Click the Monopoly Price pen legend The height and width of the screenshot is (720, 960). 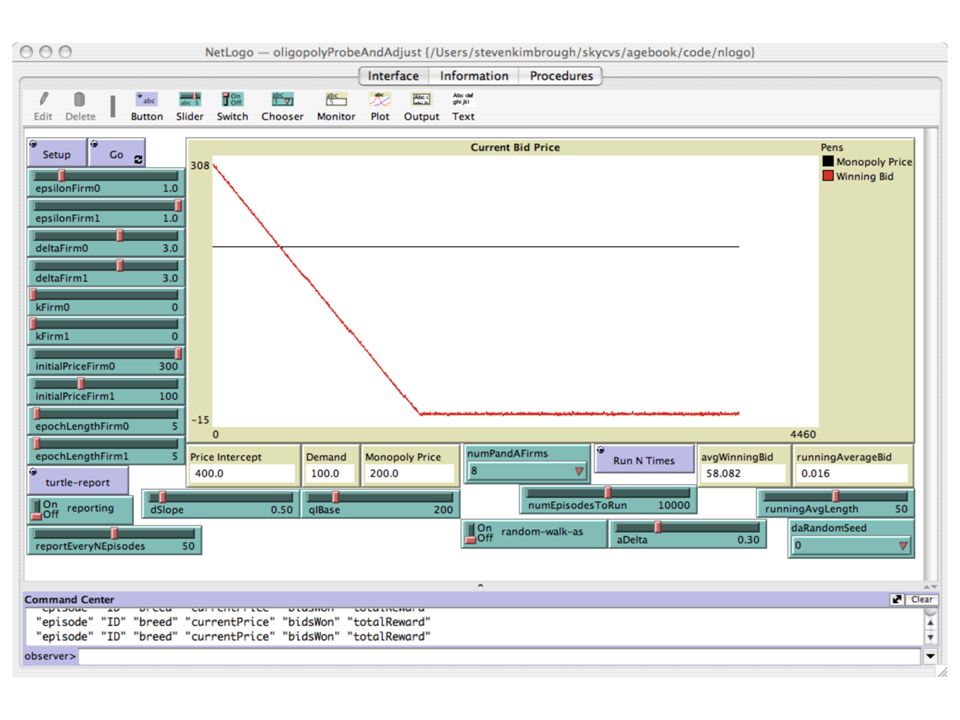point(867,162)
